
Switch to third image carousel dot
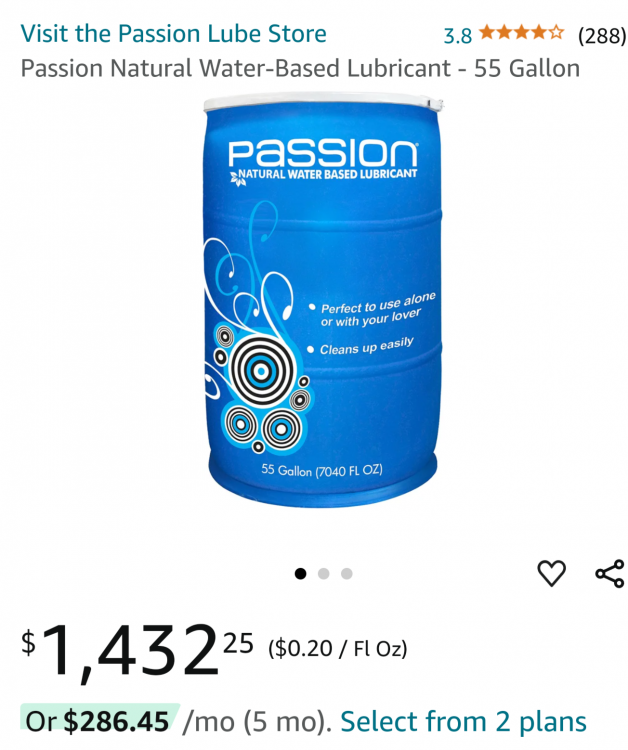click(347, 573)
